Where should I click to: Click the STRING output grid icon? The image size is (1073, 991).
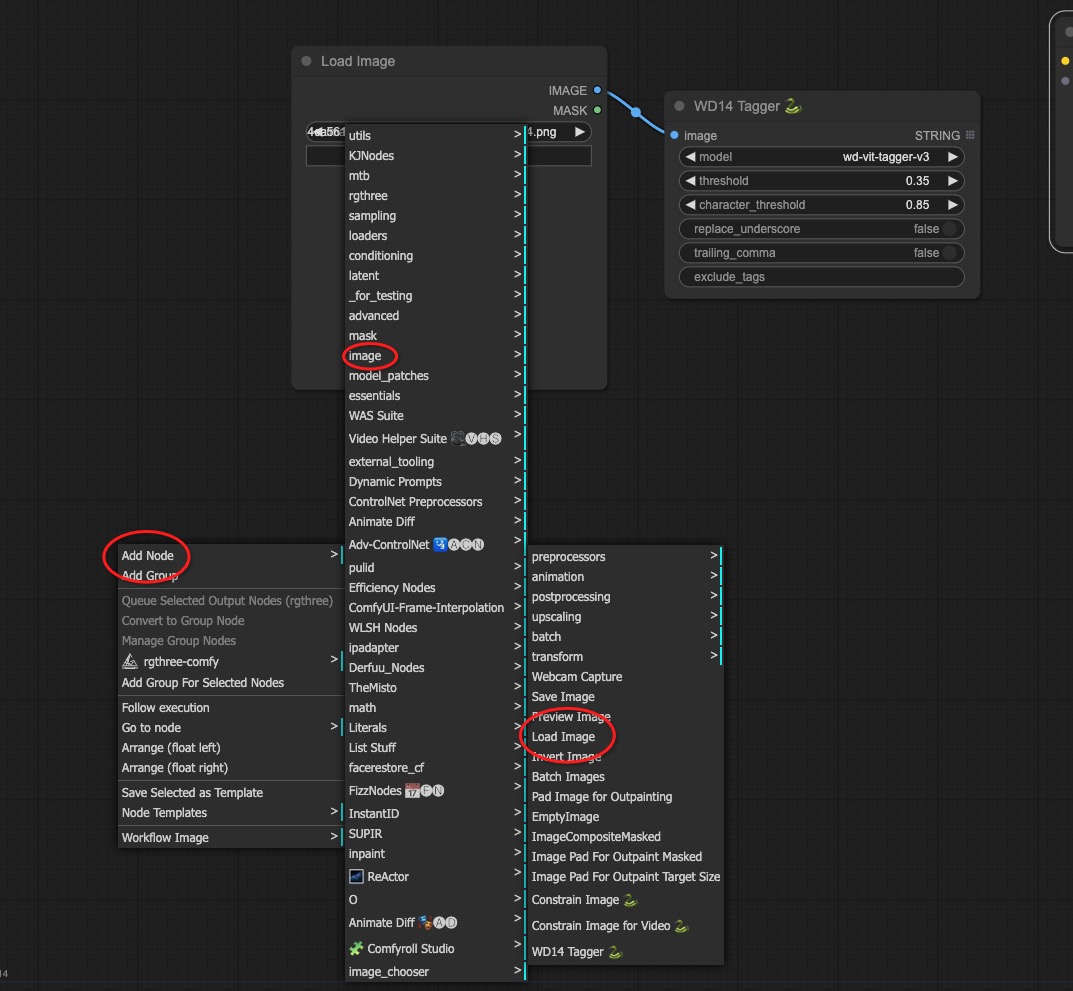(x=970, y=136)
